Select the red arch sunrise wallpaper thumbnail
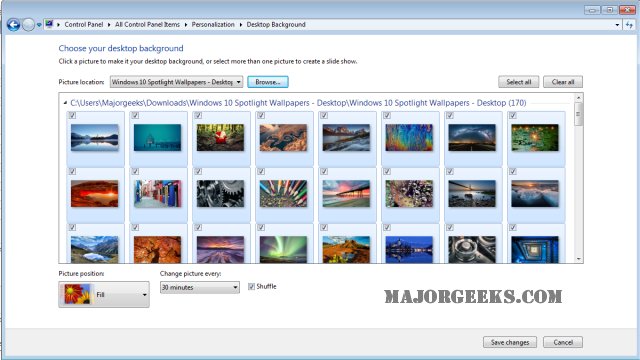The width and height of the screenshot is (640, 360). coord(94,193)
